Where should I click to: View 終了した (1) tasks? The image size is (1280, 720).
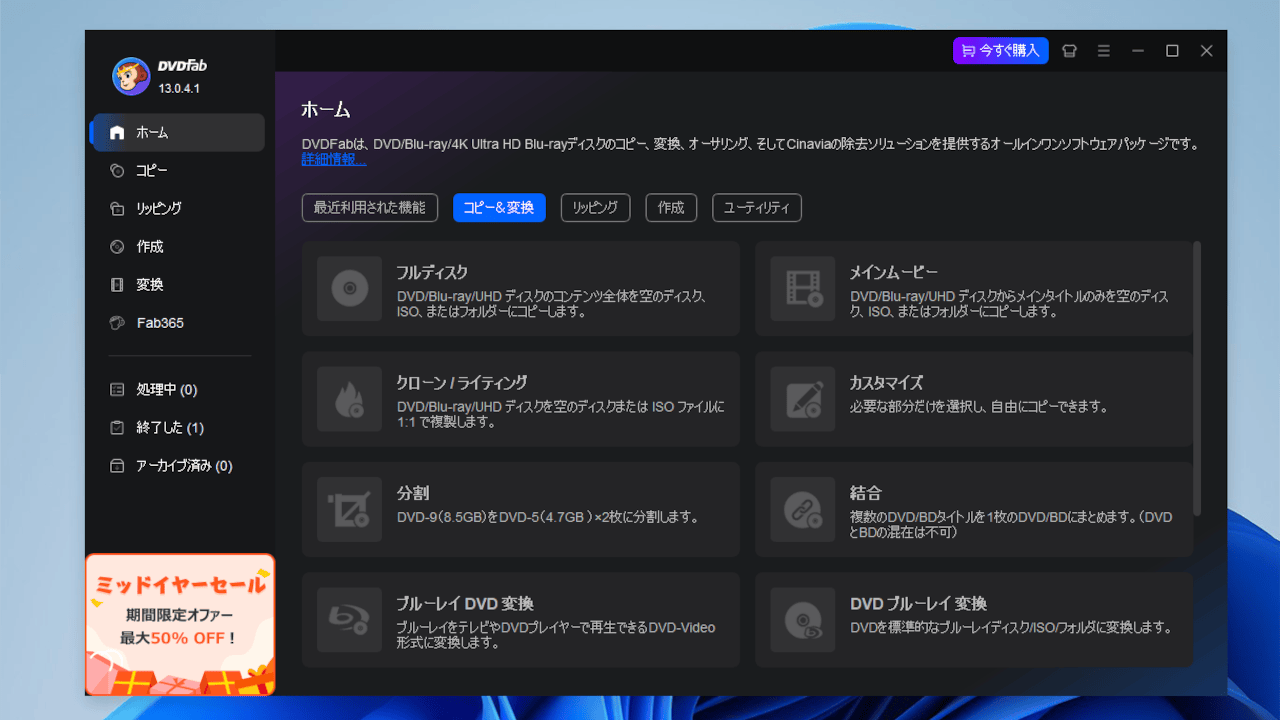(x=178, y=428)
